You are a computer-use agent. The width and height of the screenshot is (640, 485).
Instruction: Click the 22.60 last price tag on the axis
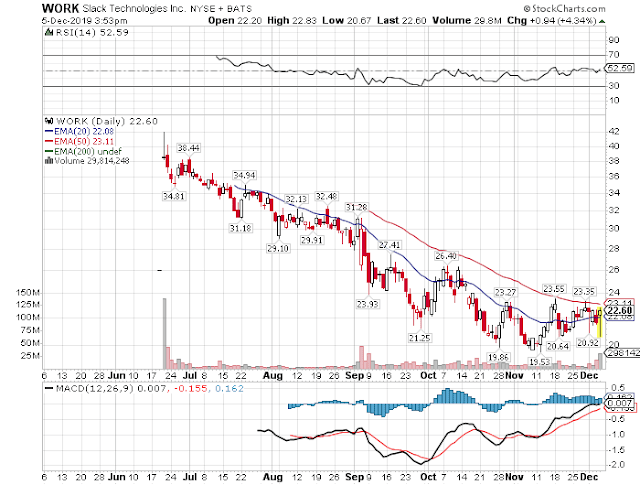coord(620,311)
